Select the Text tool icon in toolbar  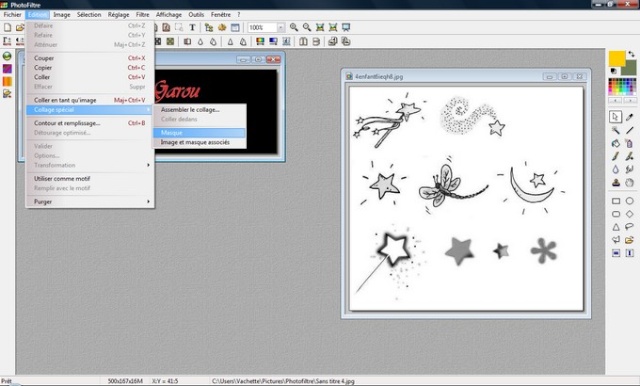tap(192, 27)
